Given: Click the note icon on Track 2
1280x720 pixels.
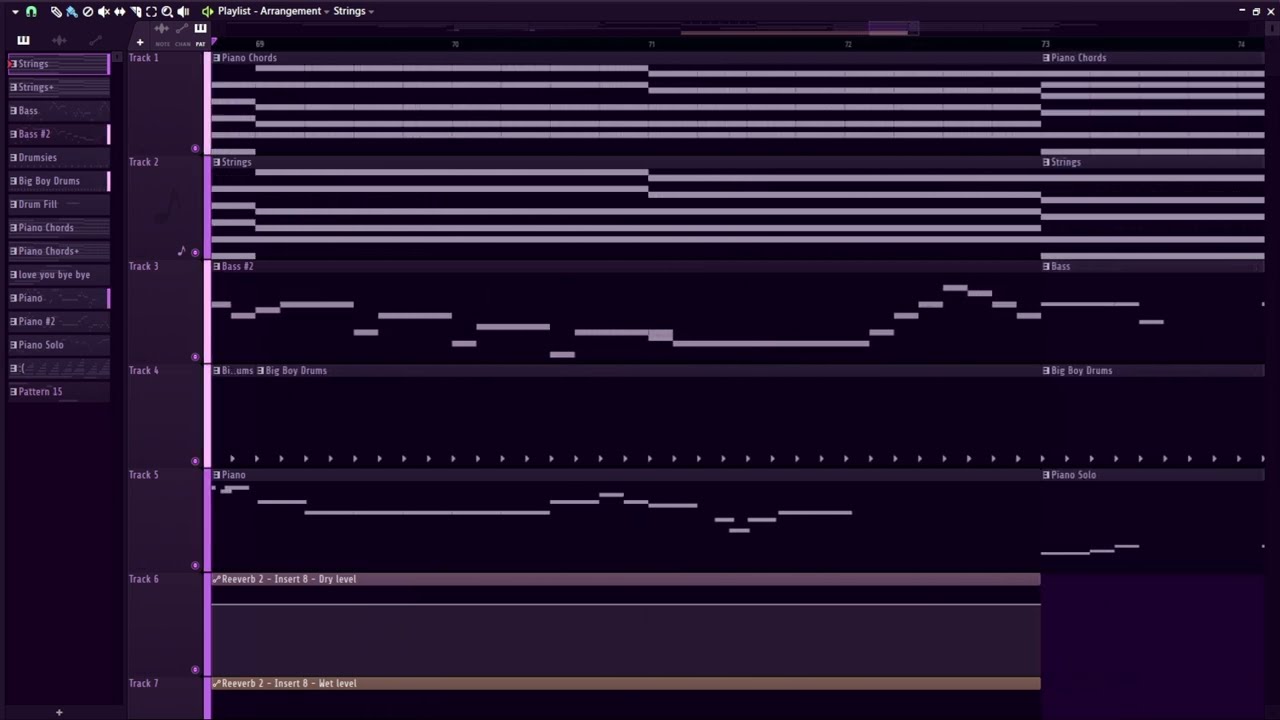Looking at the screenshot, I should (x=181, y=251).
